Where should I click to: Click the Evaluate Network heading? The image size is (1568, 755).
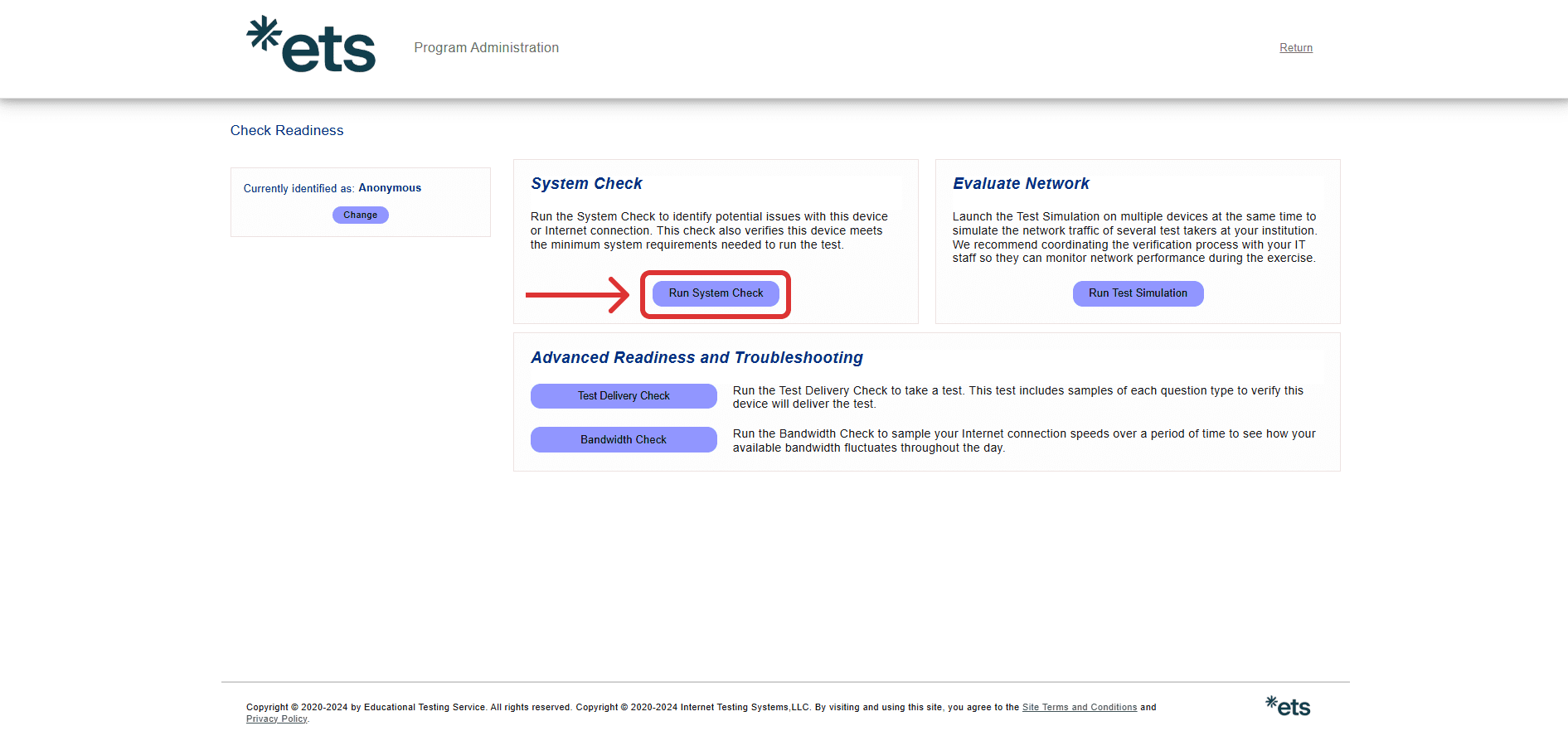1021,184
